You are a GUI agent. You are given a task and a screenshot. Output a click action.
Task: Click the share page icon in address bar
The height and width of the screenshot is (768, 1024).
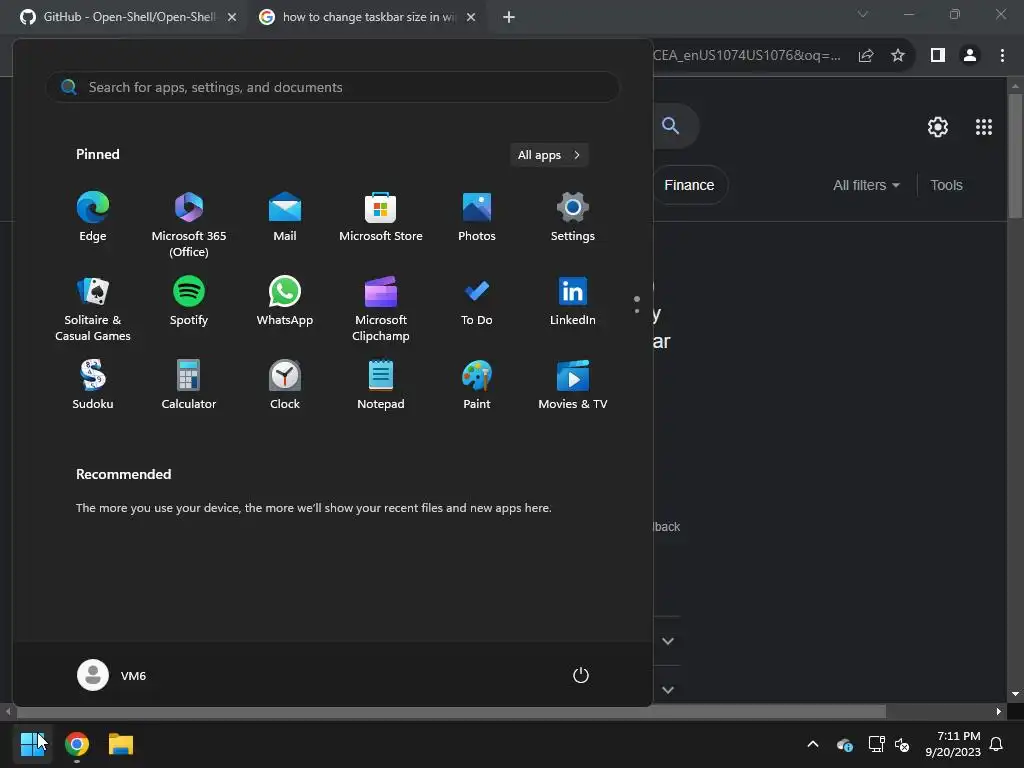(866, 56)
